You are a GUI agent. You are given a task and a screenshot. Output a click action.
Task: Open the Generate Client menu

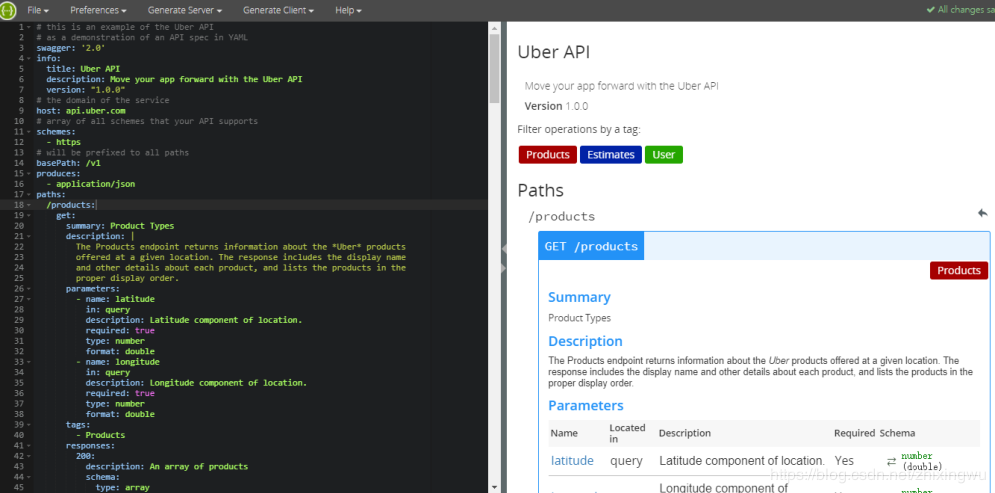tap(278, 11)
